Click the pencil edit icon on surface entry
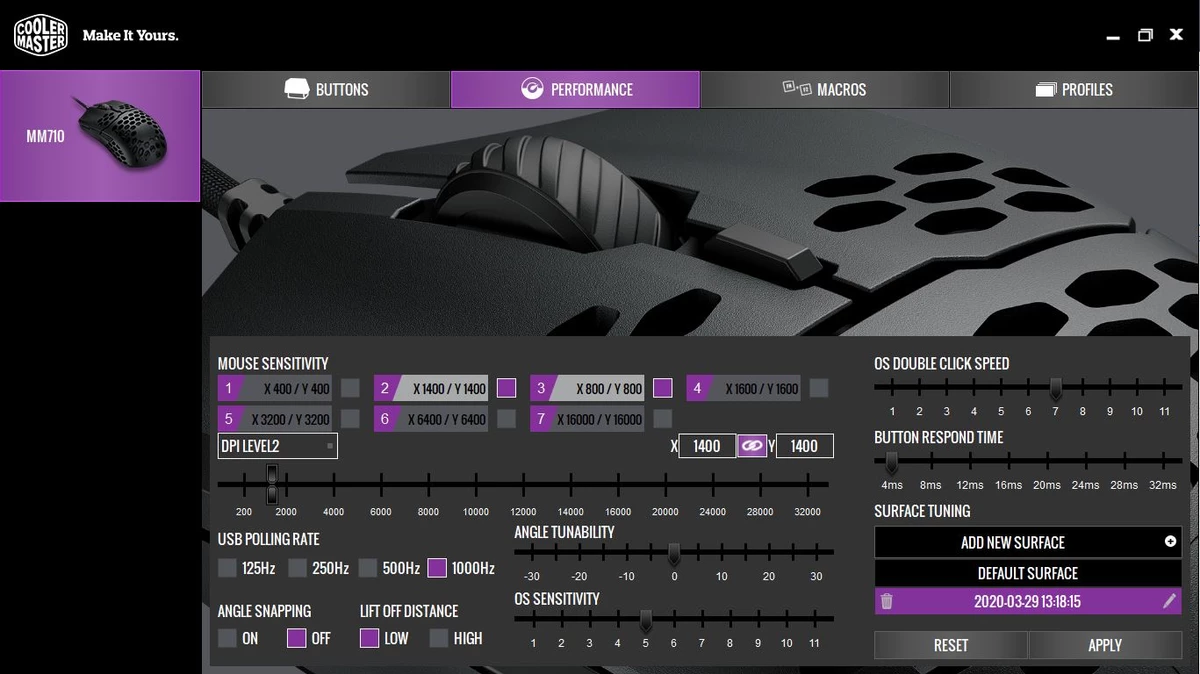The width and height of the screenshot is (1200, 674). [1169, 601]
